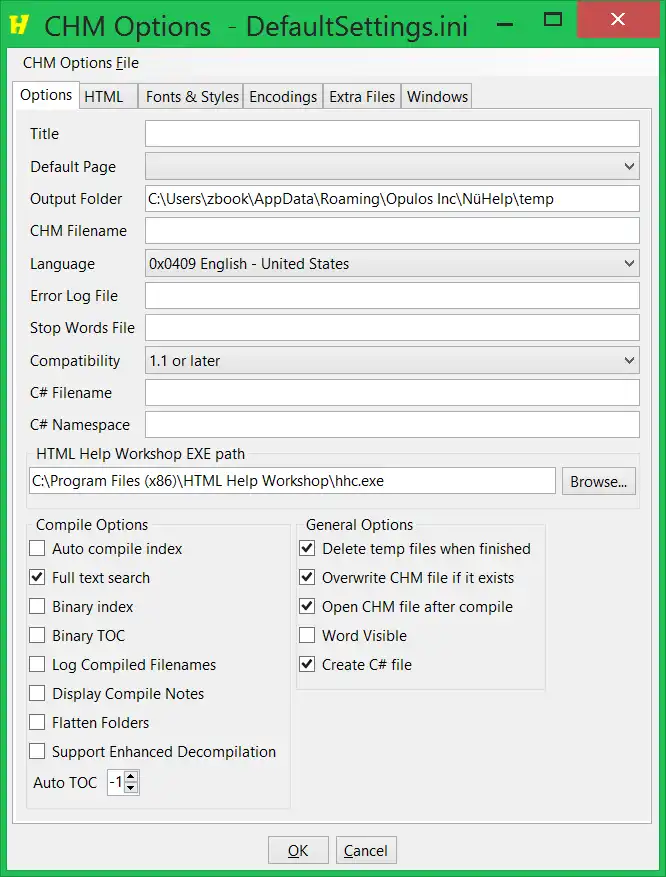The height and width of the screenshot is (877, 666).
Task: Open the Encodings tab
Action: point(283,97)
